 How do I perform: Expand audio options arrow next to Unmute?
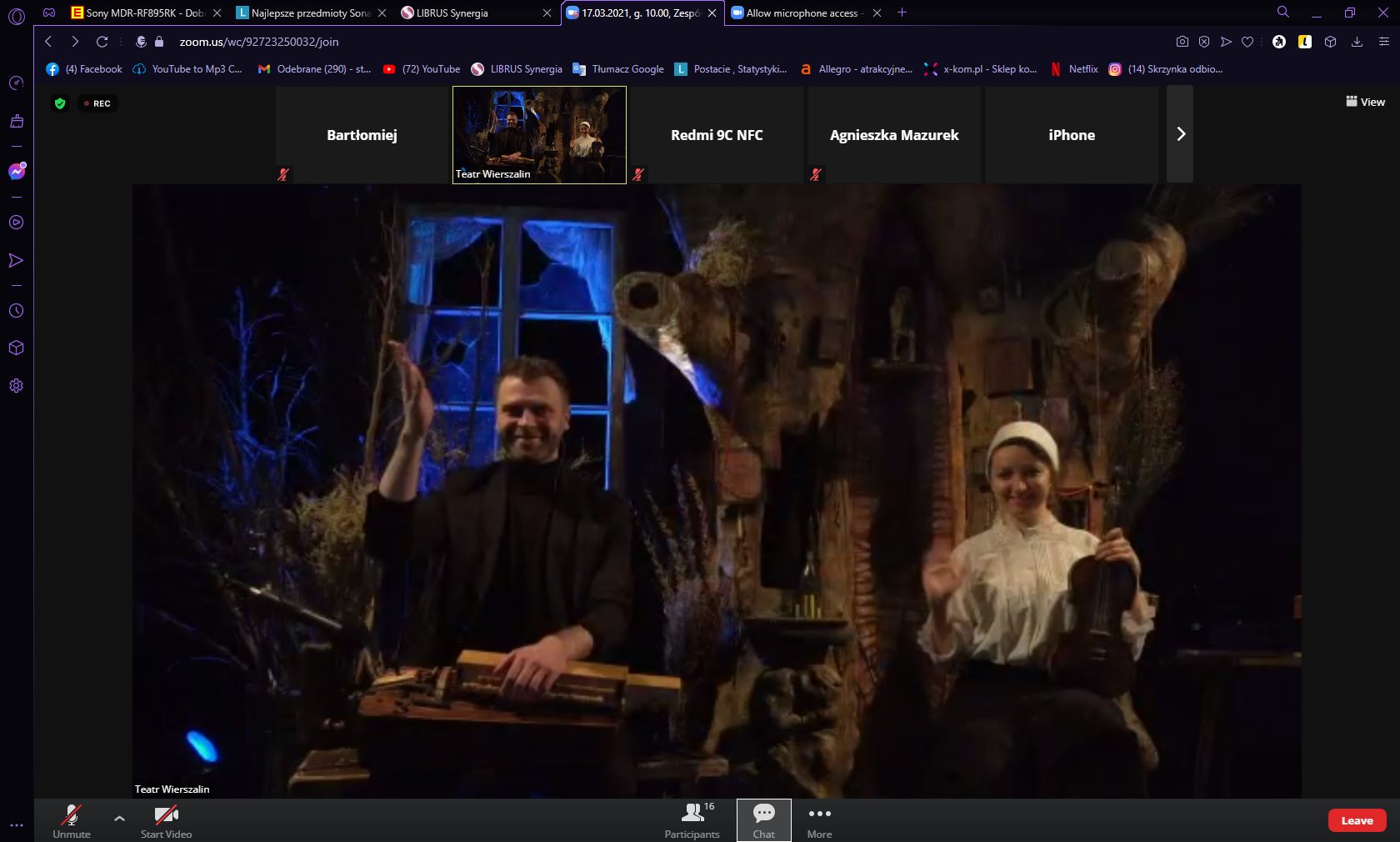click(119, 819)
